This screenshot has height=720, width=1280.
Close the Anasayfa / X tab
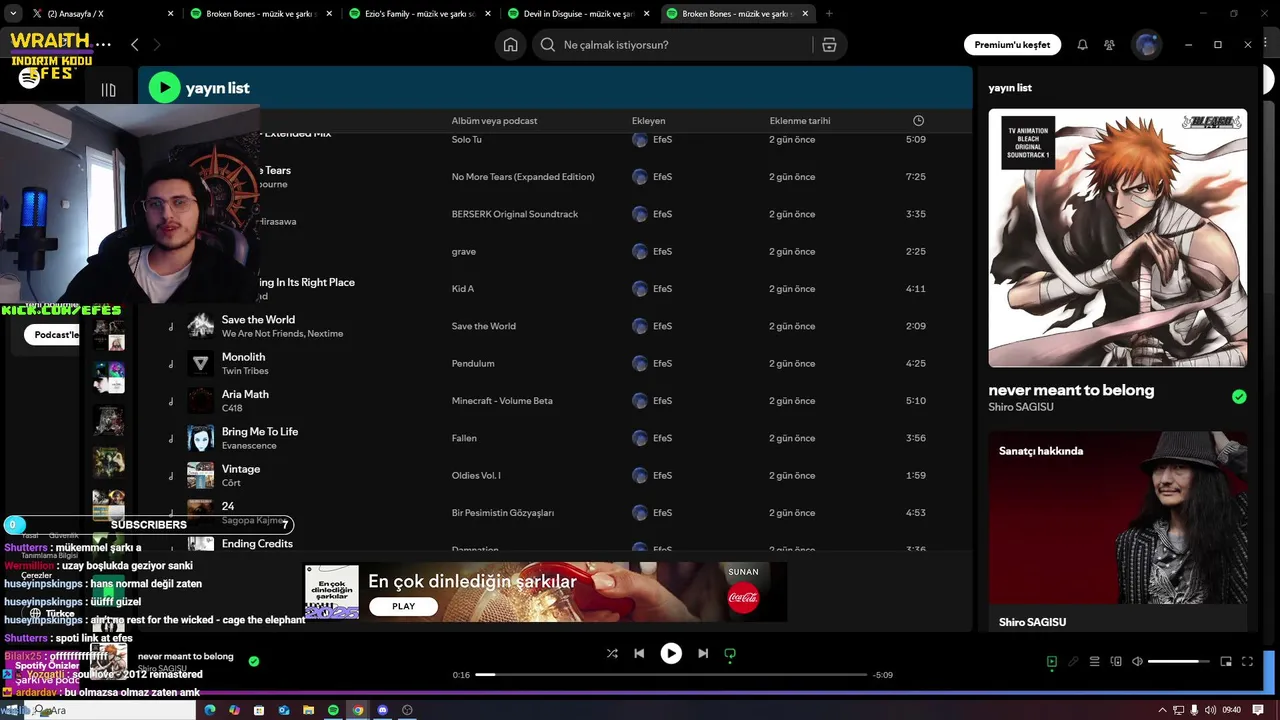click(x=170, y=14)
